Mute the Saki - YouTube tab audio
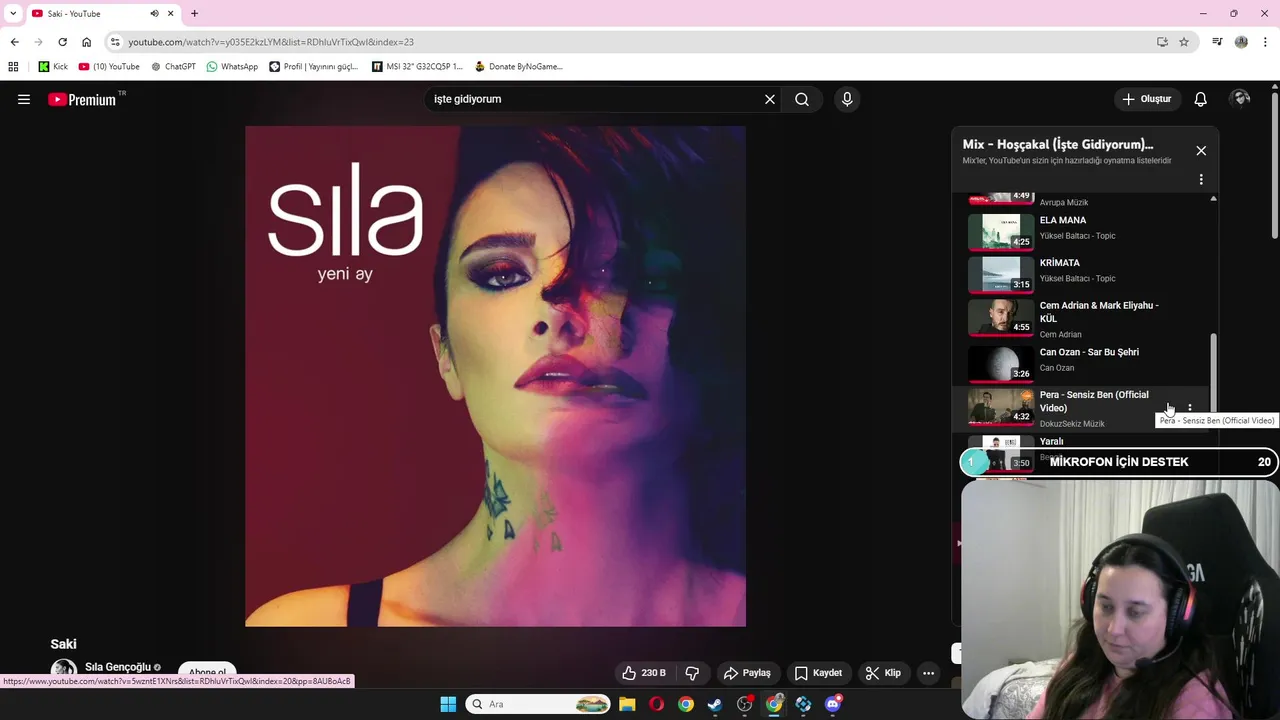Screen dimensions: 1280x720 click(x=154, y=14)
